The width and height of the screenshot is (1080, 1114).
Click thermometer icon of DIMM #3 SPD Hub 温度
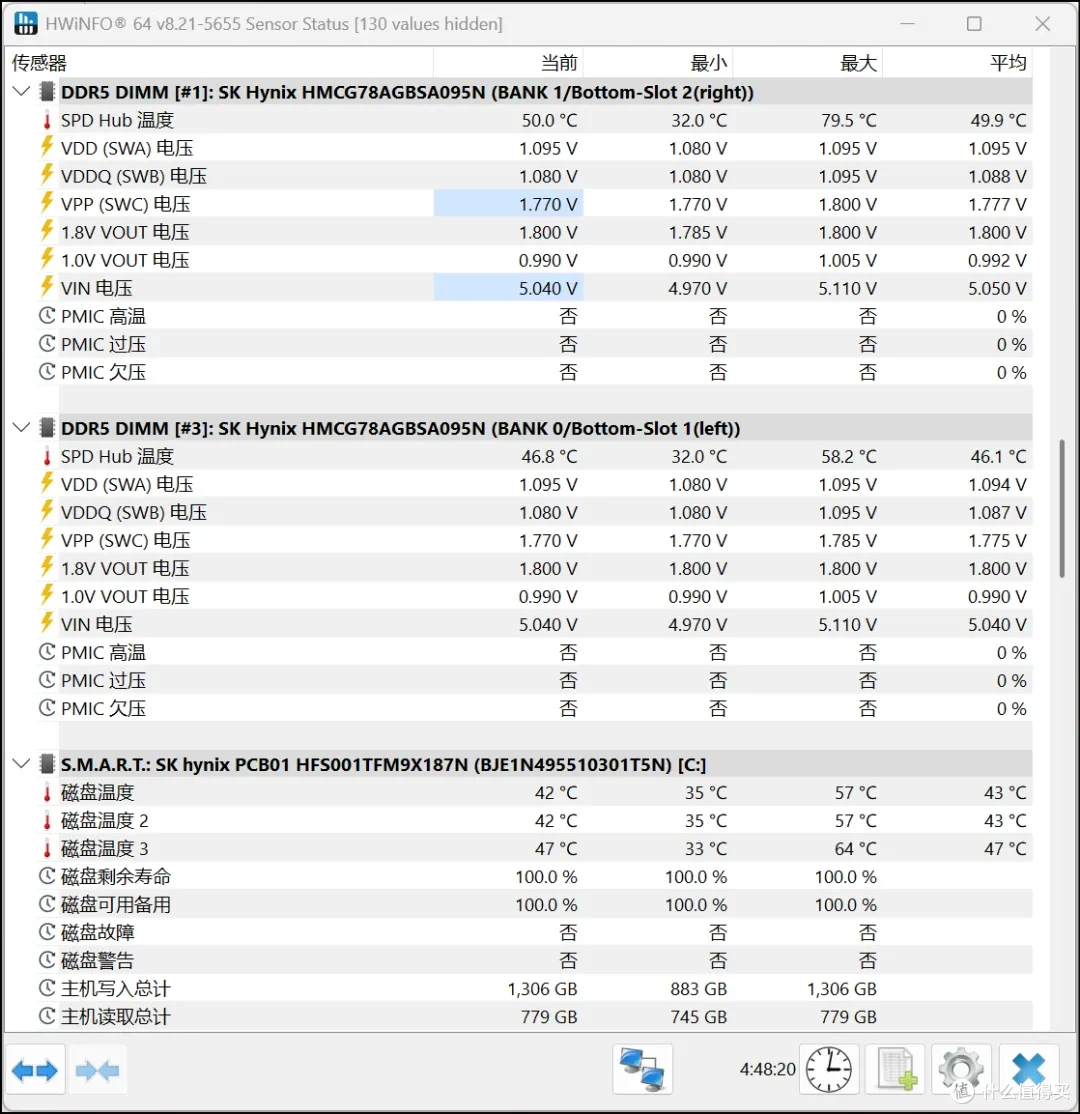point(47,456)
